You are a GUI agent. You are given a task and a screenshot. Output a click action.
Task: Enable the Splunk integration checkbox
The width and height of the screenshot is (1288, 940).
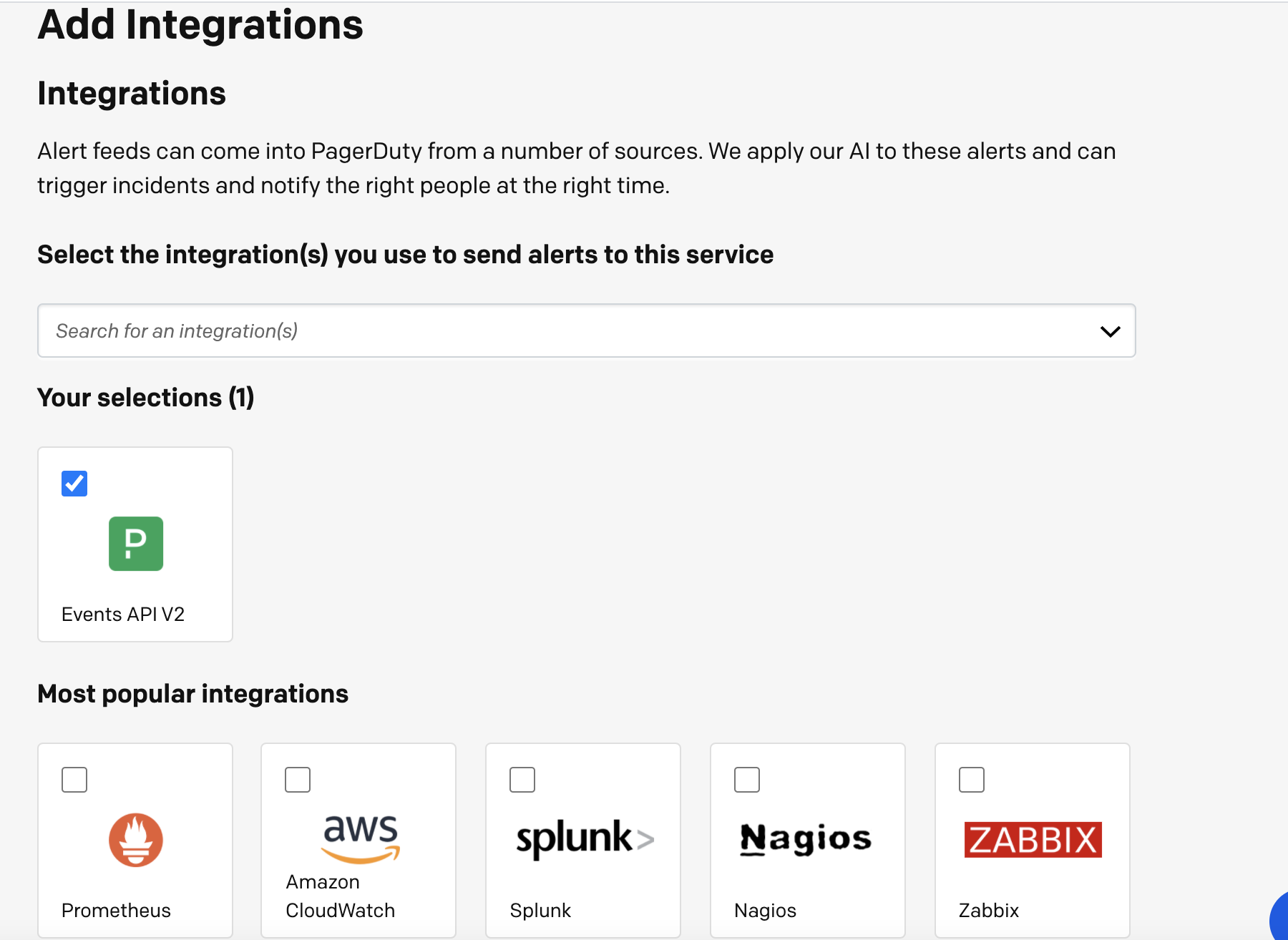(522, 780)
